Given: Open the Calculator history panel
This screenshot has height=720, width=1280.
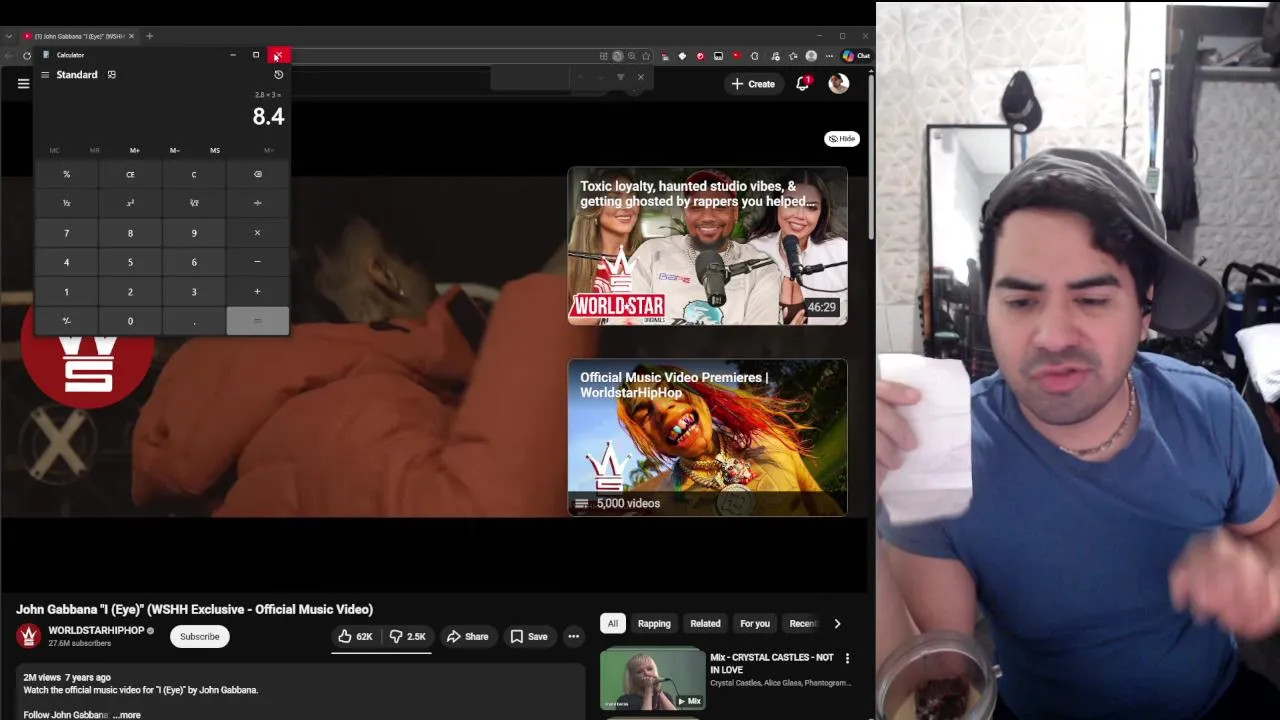Looking at the screenshot, I should click(x=278, y=75).
